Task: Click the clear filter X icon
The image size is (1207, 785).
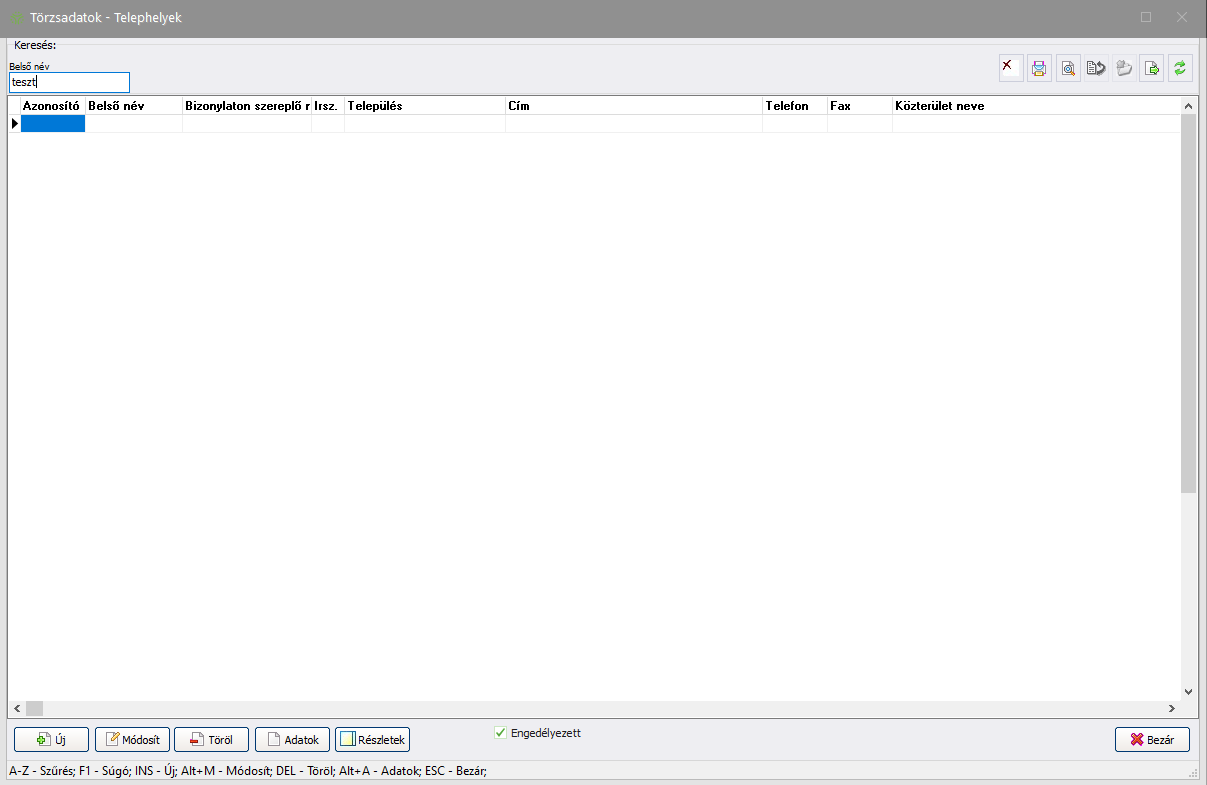Action: coord(1011,68)
